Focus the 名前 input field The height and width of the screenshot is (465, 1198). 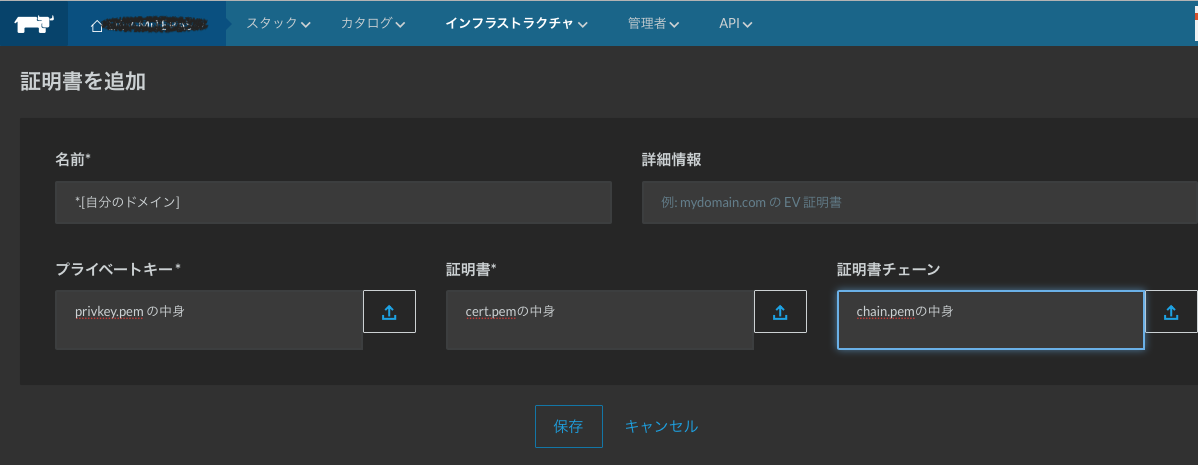point(333,202)
